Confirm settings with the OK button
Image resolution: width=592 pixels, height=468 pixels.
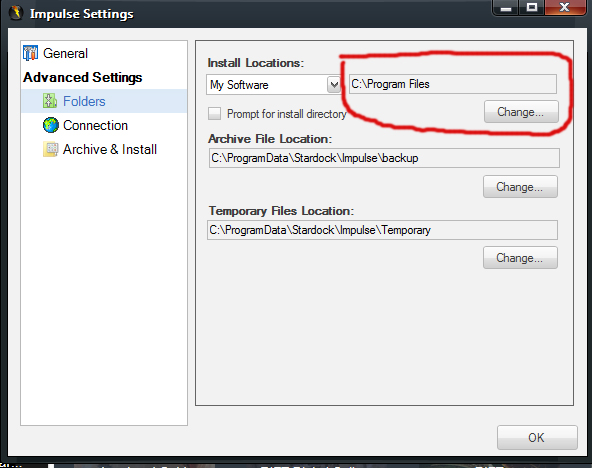point(537,437)
